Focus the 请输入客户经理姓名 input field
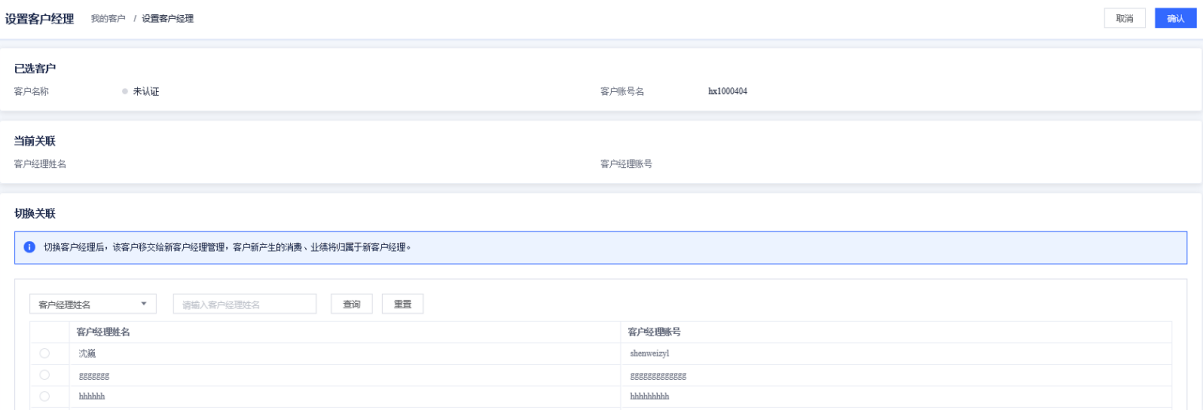The width and height of the screenshot is (1203, 410). (245, 304)
